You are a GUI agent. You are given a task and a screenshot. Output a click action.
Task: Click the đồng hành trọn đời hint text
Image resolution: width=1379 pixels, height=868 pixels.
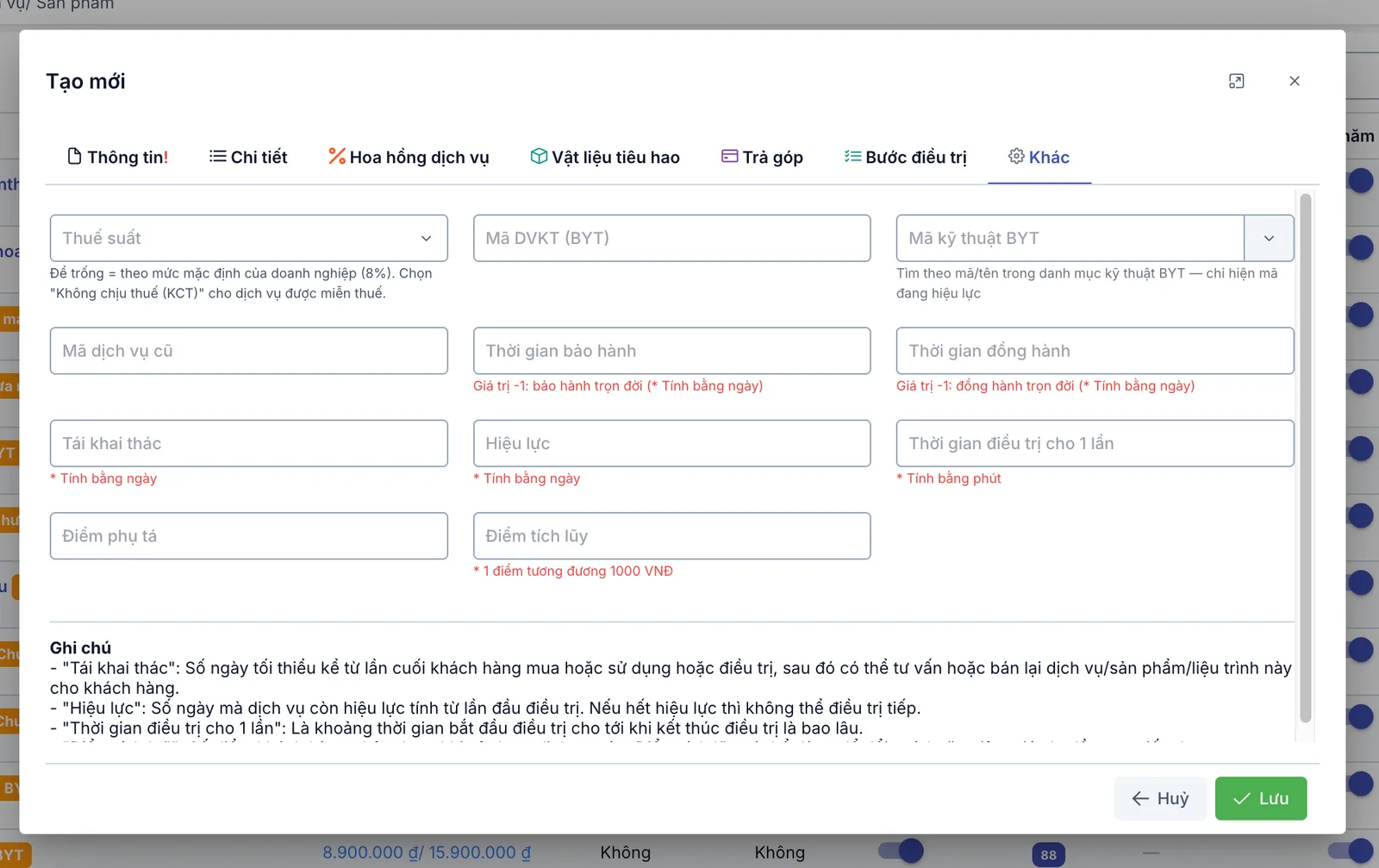click(1045, 386)
